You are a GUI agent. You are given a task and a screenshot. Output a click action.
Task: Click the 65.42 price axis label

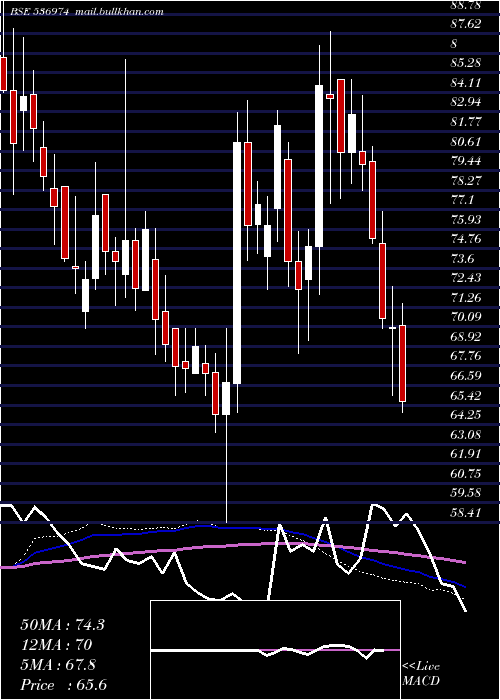pyautogui.click(x=466, y=396)
